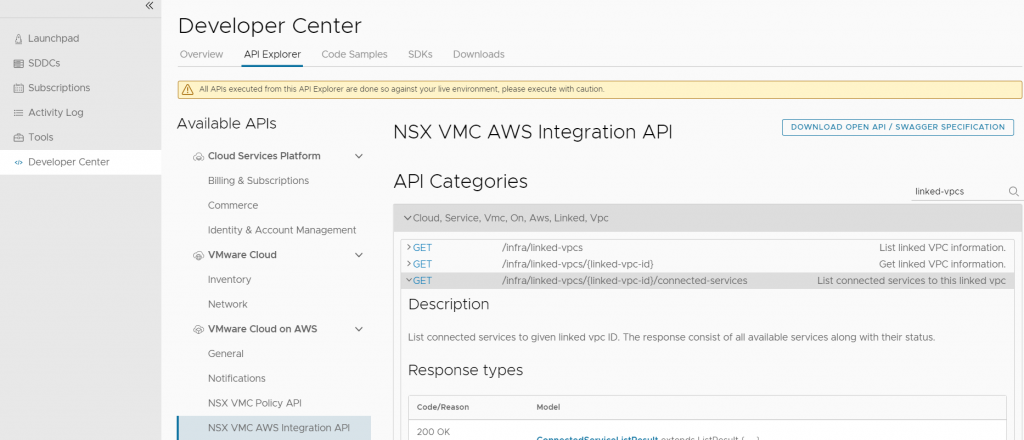The width and height of the screenshot is (1024, 440).
Task: Click the Subscriptions calendar icon
Action: pyautogui.click(x=19, y=88)
